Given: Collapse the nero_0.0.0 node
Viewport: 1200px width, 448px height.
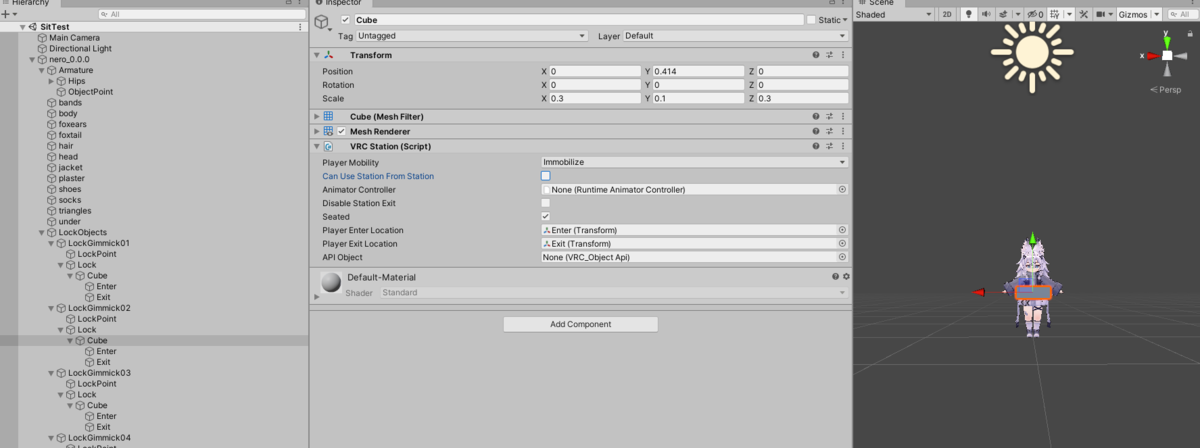Looking at the screenshot, I should tap(31, 60).
